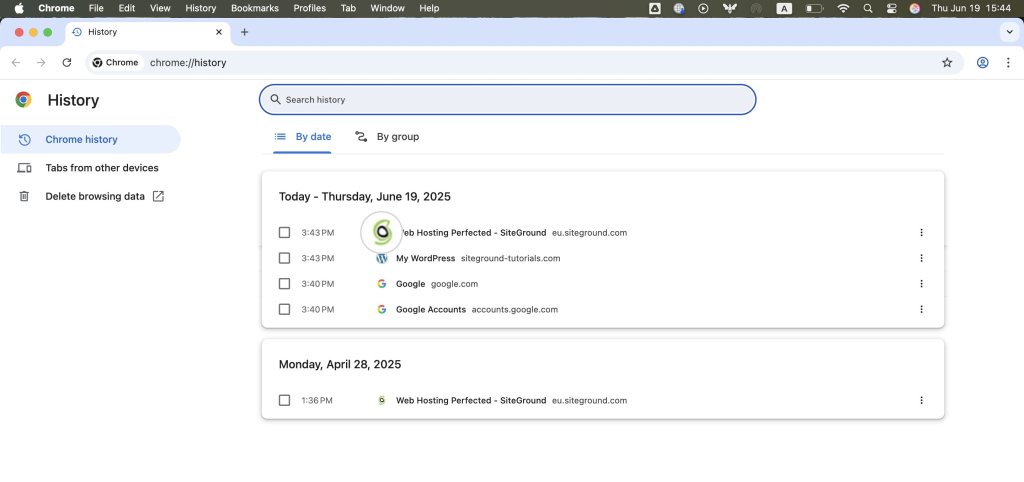Open the Wi-Fi status menu
This screenshot has height=482, width=1024.
pyautogui.click(x=843, y=8)
